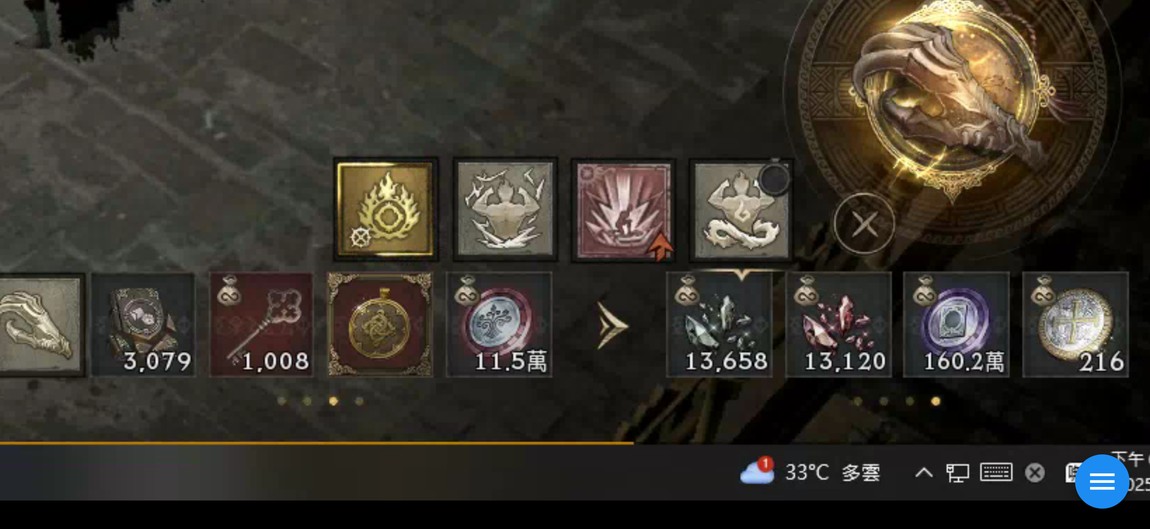Open the touch keyboard tray icon

(x=996, y=472)
